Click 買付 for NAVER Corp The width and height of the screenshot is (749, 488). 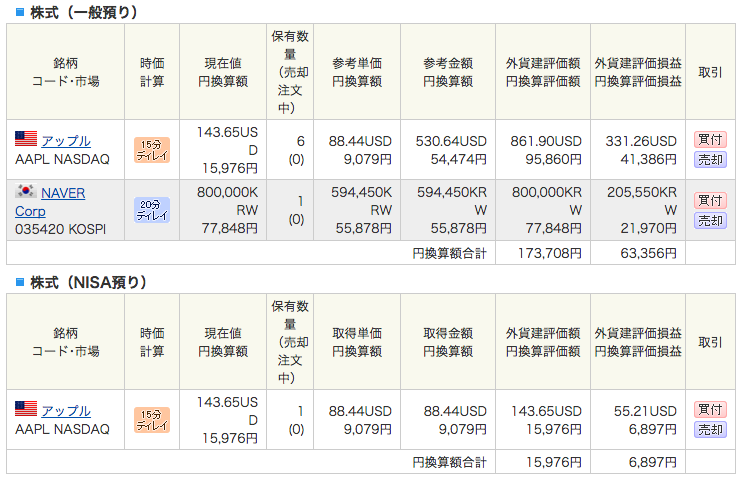point(710,200)
